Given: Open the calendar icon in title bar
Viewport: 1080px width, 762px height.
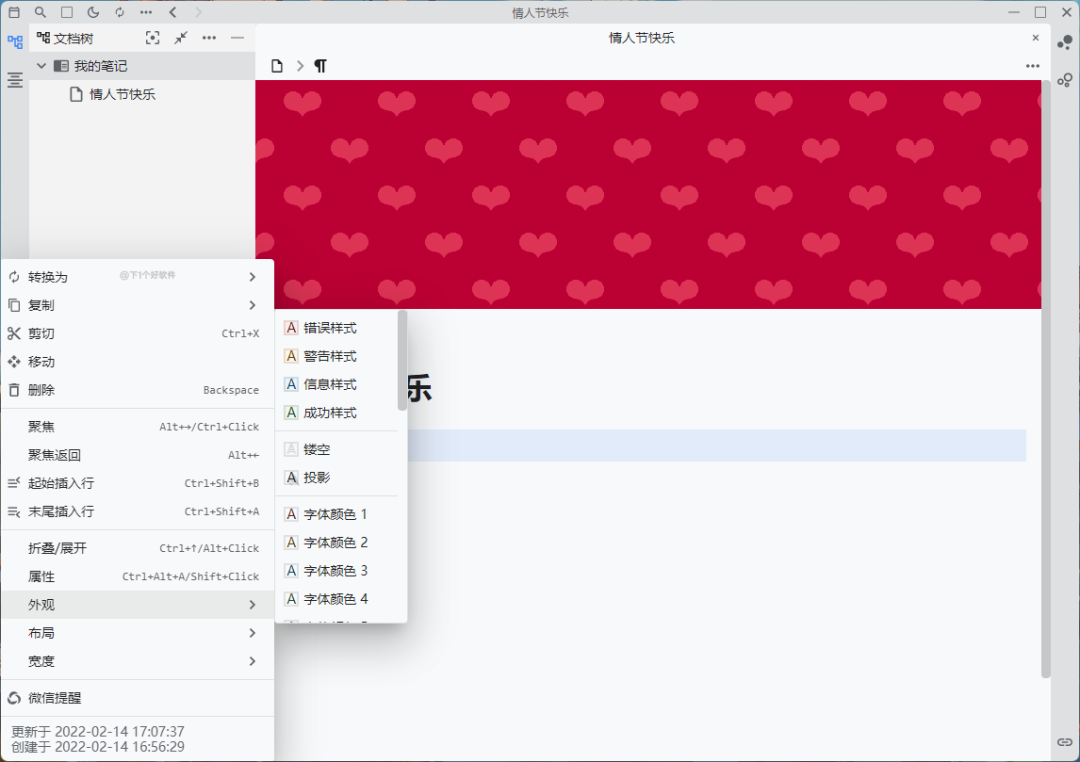Looking at the screenshot, I should click(14, 12).
